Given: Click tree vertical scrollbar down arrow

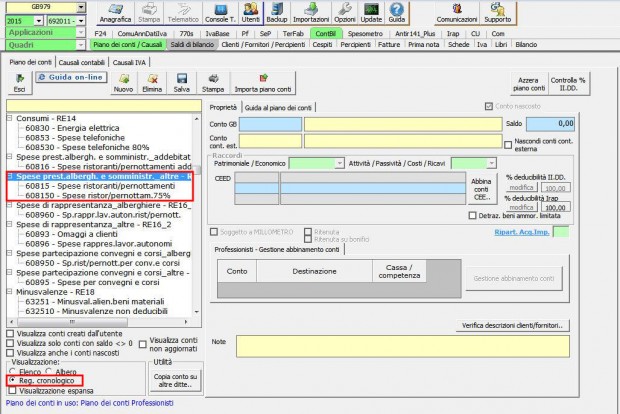Looking at the screenshot, I should tap(197, 312).
